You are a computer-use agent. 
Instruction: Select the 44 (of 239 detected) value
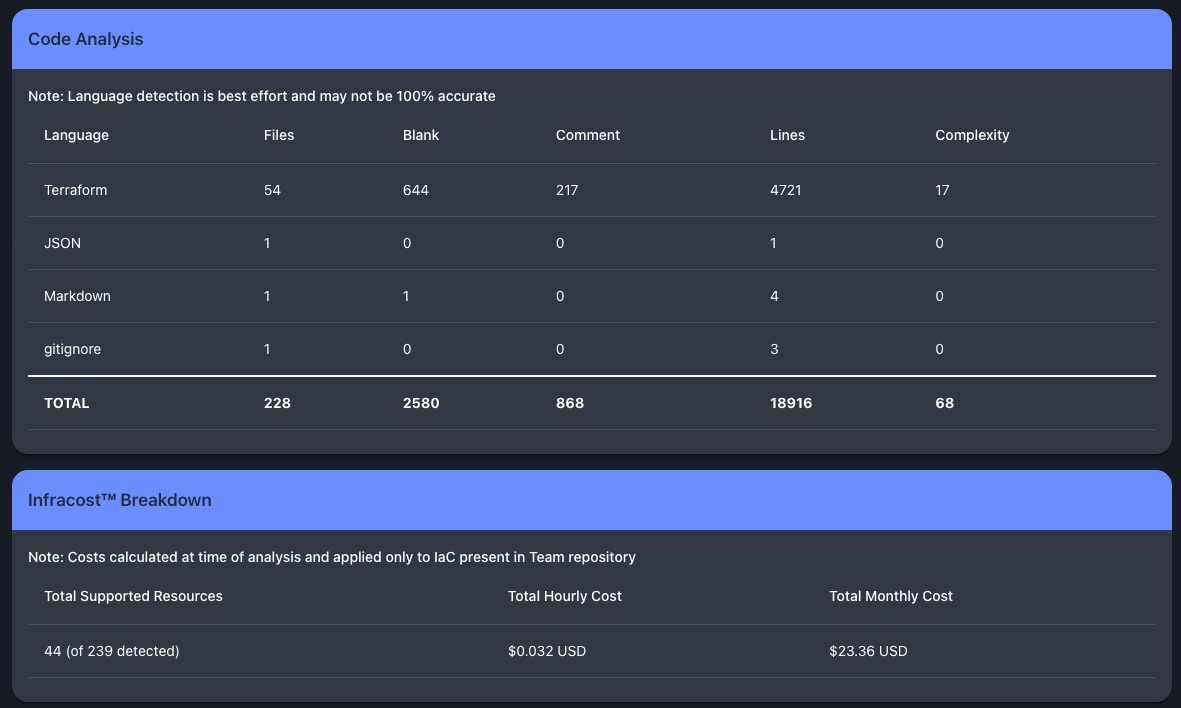(112, 651)
